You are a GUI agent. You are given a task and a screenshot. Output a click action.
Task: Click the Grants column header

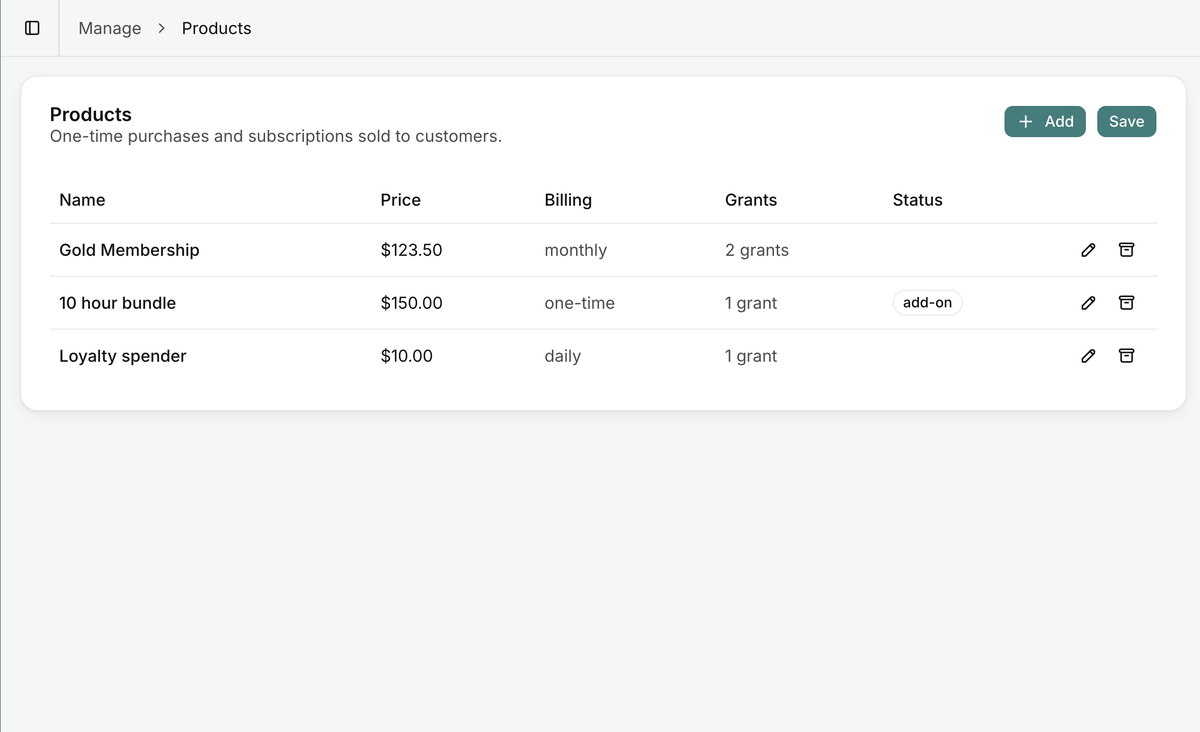[x=751, y=200]
